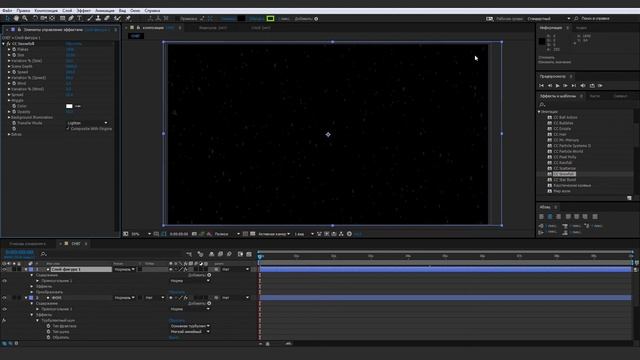Open Анимация menu
640x360 pixels.
tap(105, 11)
